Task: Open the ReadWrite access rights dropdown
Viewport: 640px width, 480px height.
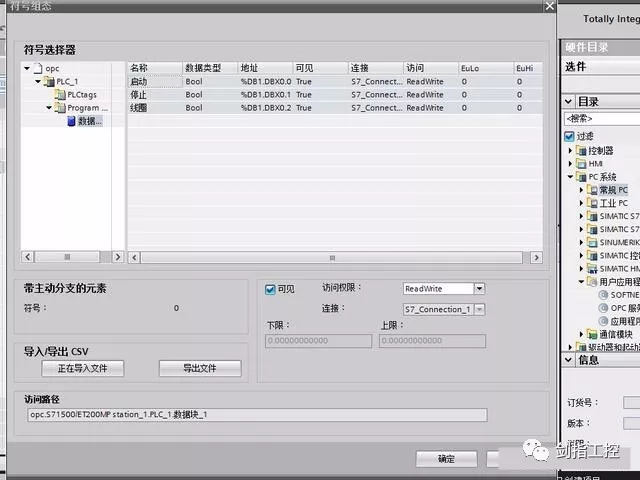Action: pyautogui.click(x=479, y=289)
